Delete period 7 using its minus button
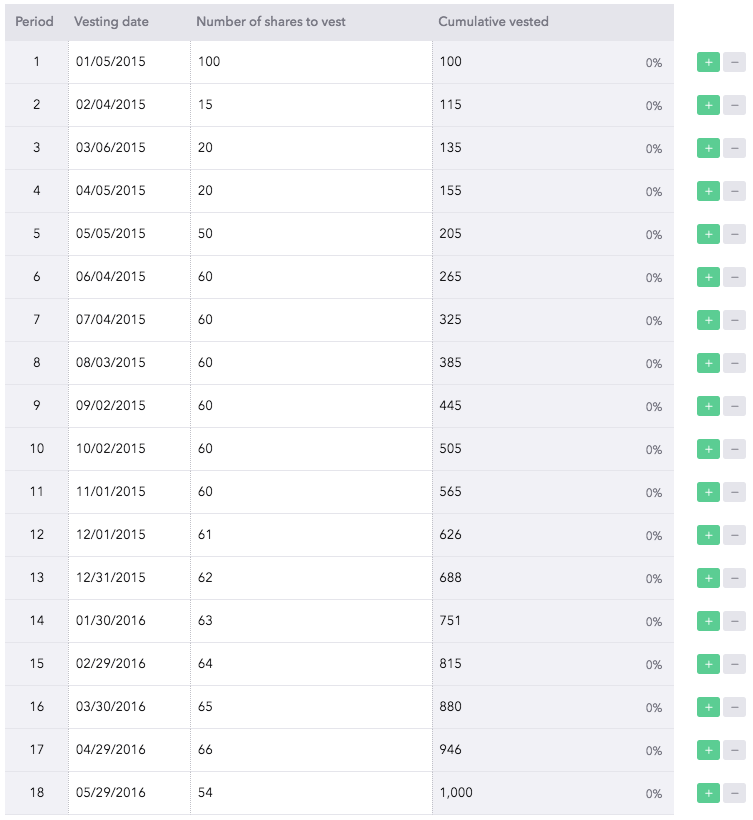This screenshot has height=820, width=753. point(734,320)
